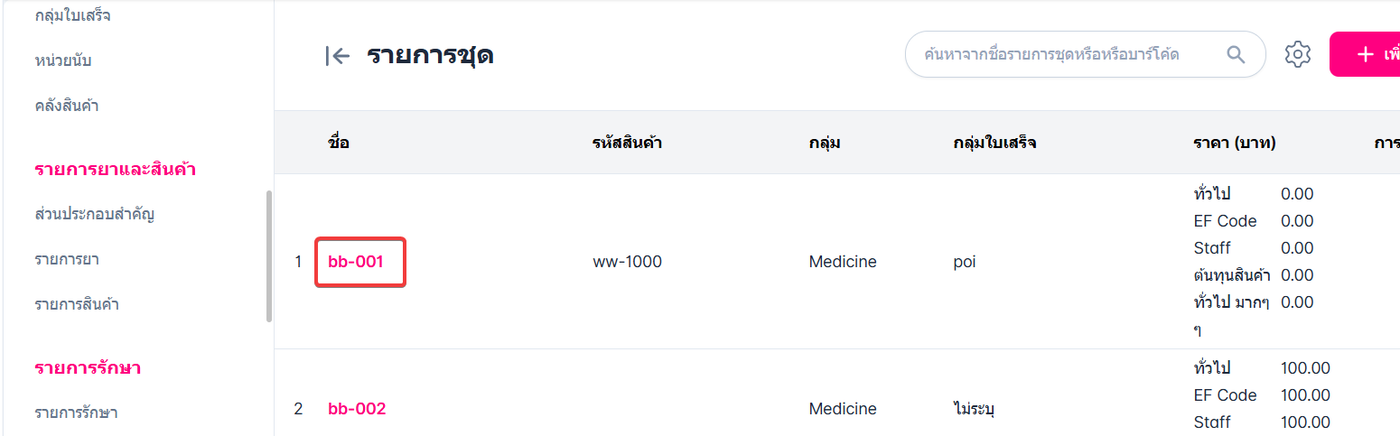
Task: Navigate to รายการยา in sidebar
Action: [66, 259]
